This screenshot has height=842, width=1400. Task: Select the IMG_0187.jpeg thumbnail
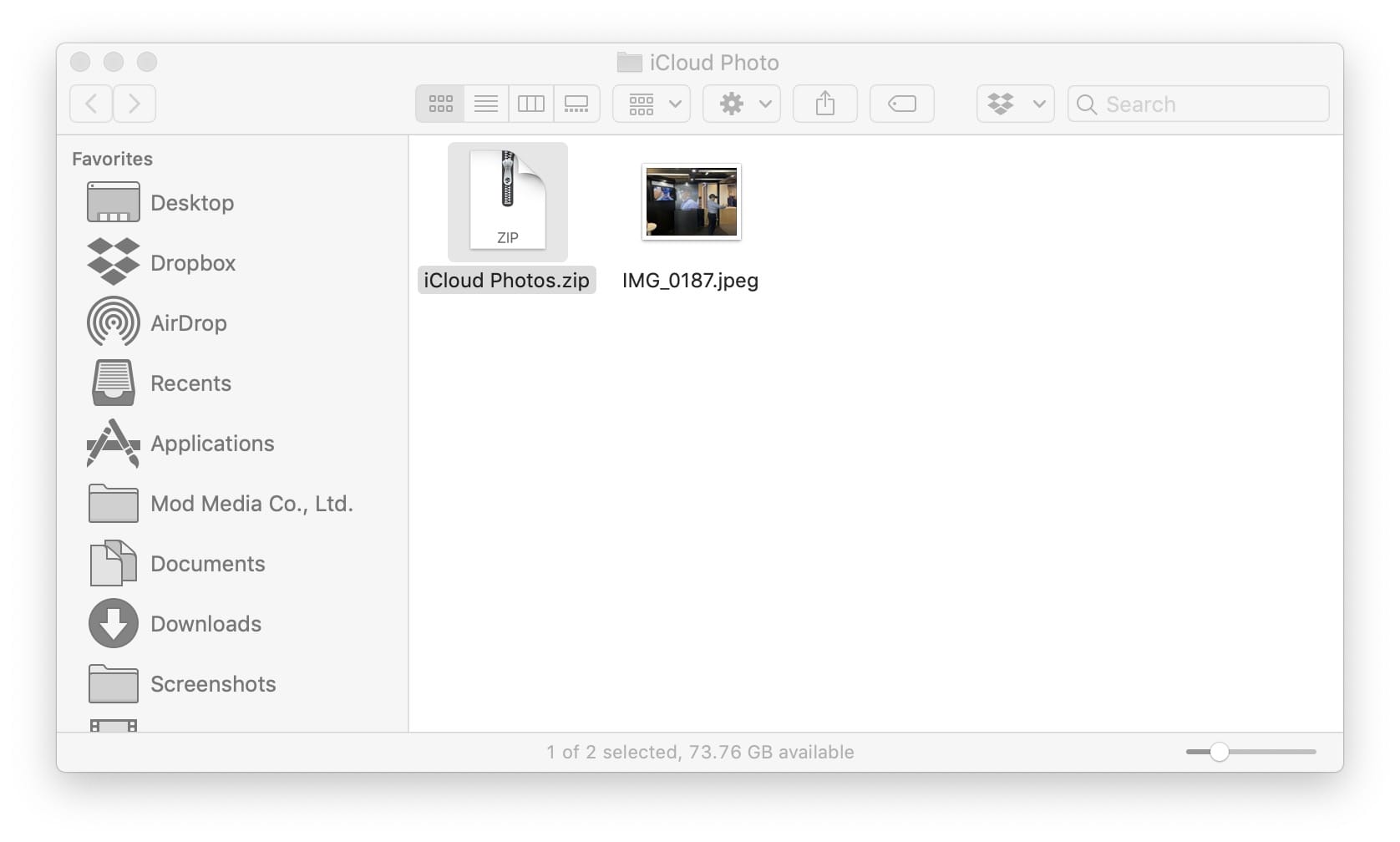tap(691, 202)
